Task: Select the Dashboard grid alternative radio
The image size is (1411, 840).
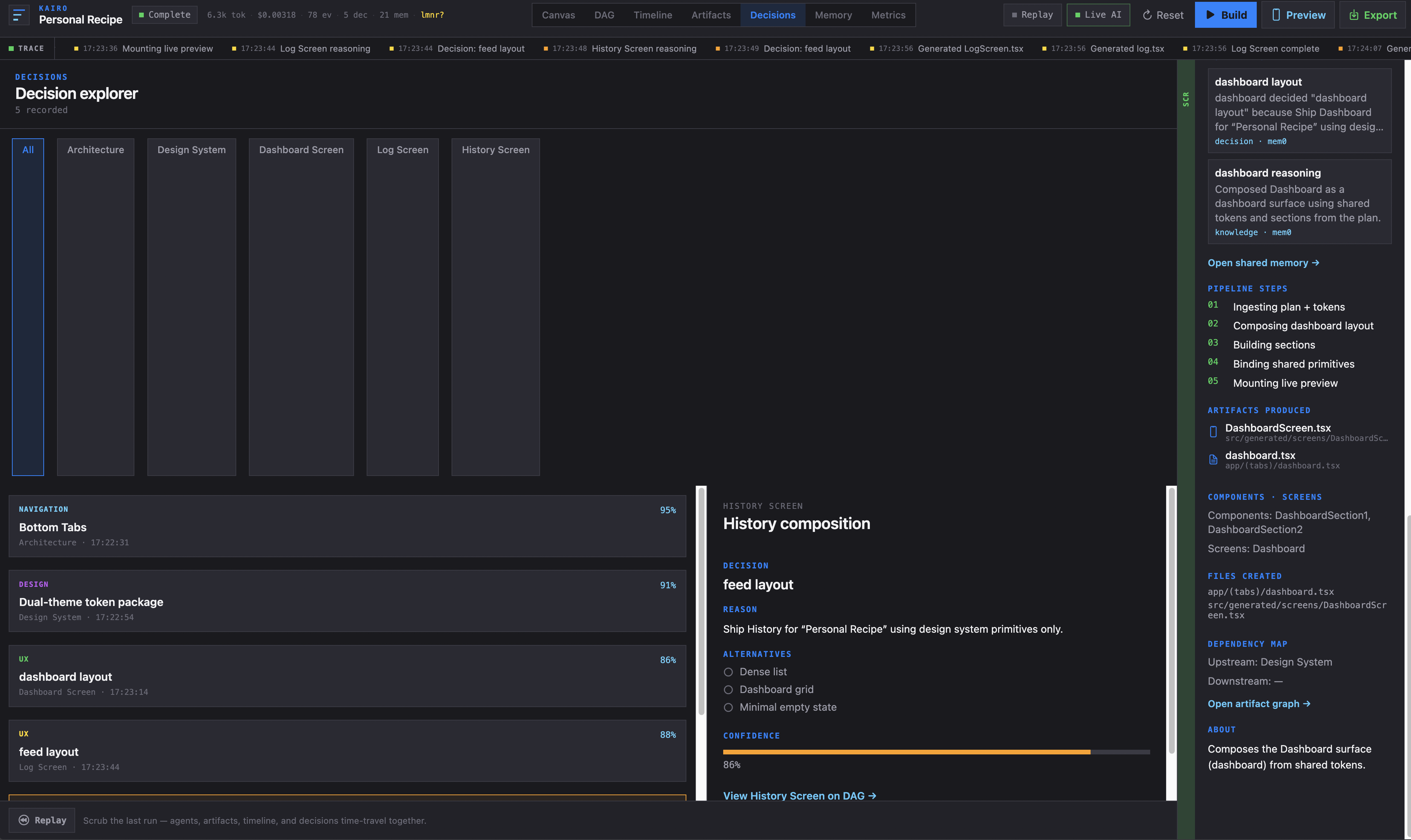Action: click(728, 689)
